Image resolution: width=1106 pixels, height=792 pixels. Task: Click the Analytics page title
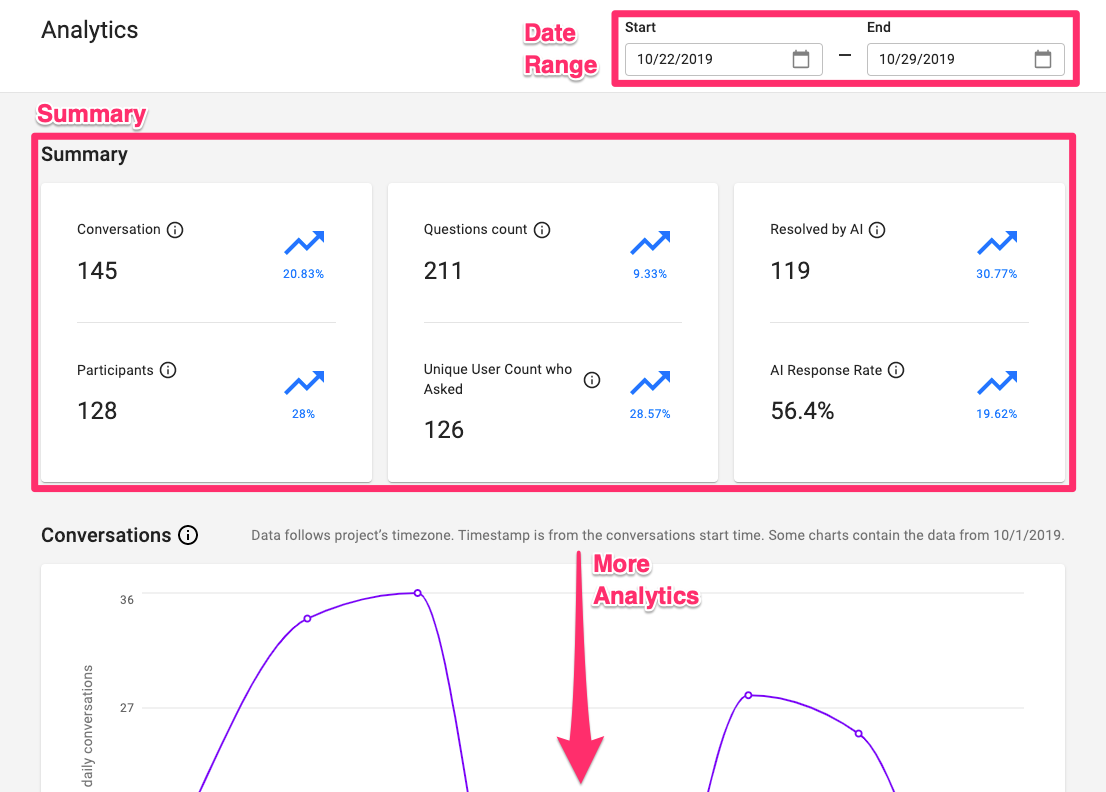pyautogui.click(x=90, y=30)
